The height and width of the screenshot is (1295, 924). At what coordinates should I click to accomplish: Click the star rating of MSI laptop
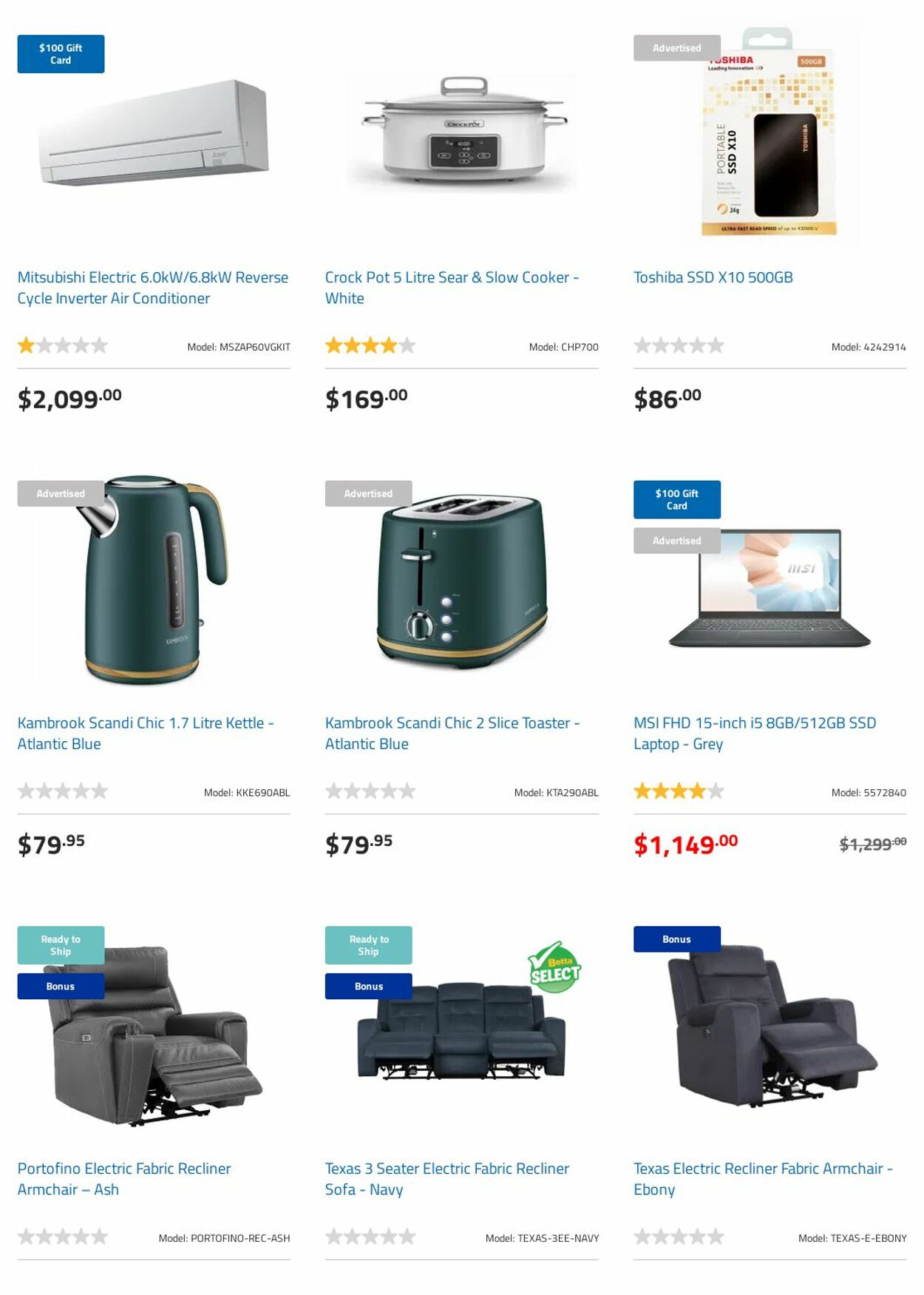pyautogui.click(x=679, y=791)
